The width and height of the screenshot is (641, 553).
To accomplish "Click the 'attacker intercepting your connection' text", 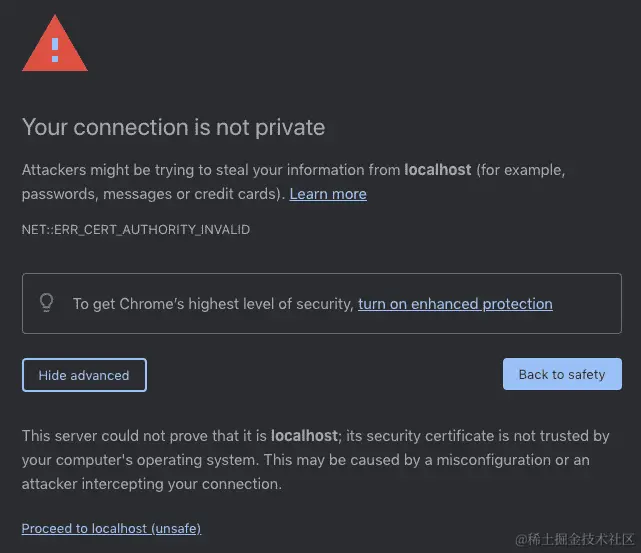I will click(x=150, y=484).
